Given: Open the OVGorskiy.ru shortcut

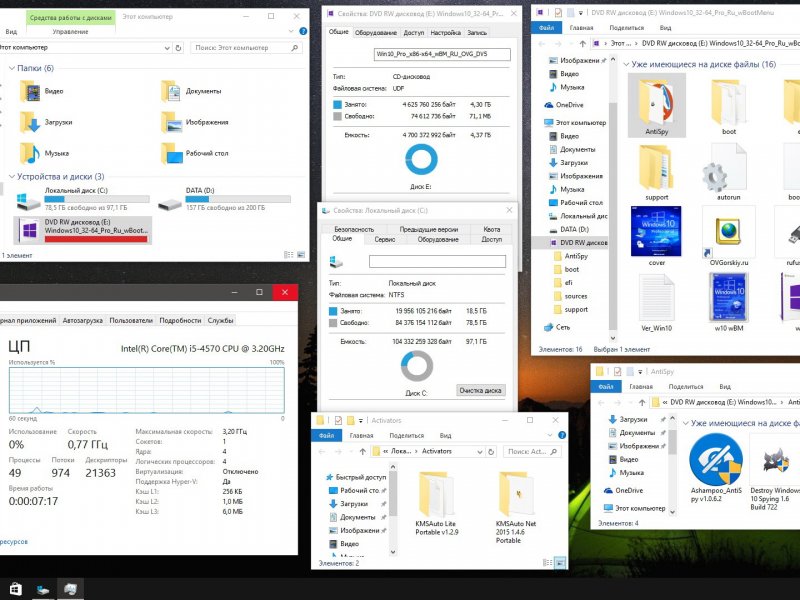Looking at the screenshot, I should pos(729,236).
